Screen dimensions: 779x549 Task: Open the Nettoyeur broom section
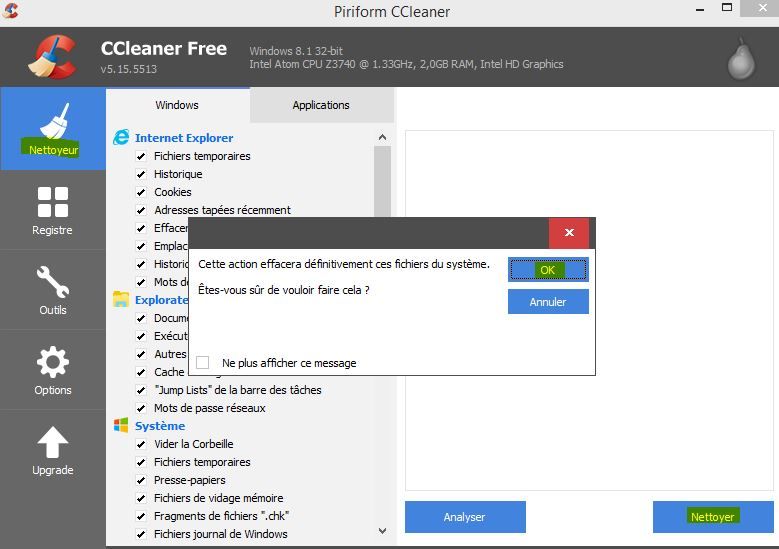(53, 129)
